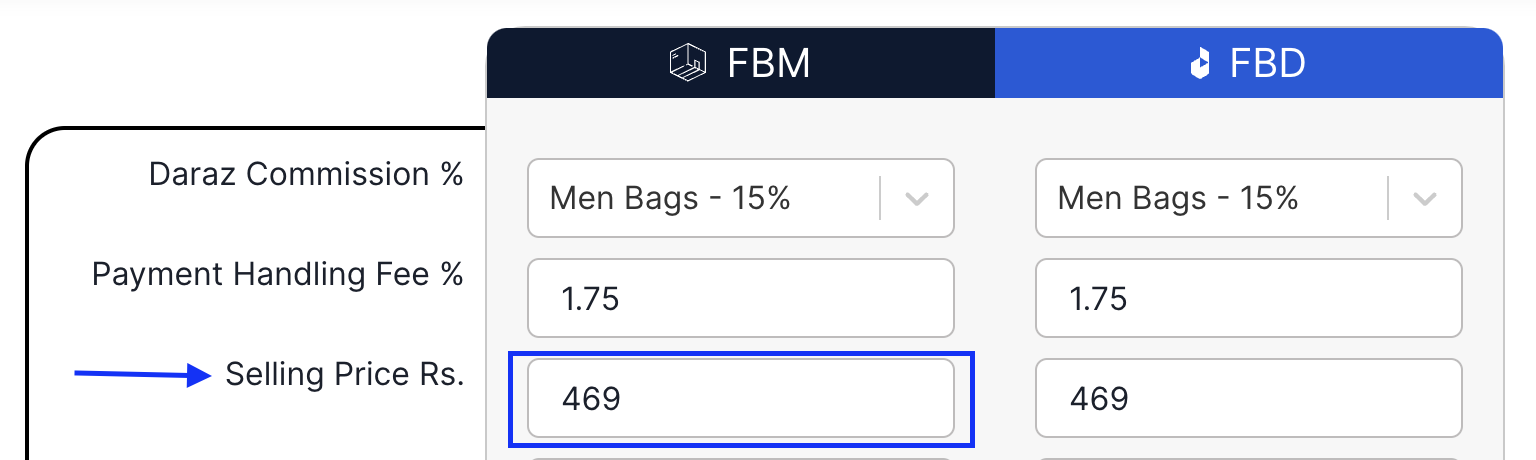
Task: Click the 'Selling Price Rs.' label
Action: click(x=345, y=375)
